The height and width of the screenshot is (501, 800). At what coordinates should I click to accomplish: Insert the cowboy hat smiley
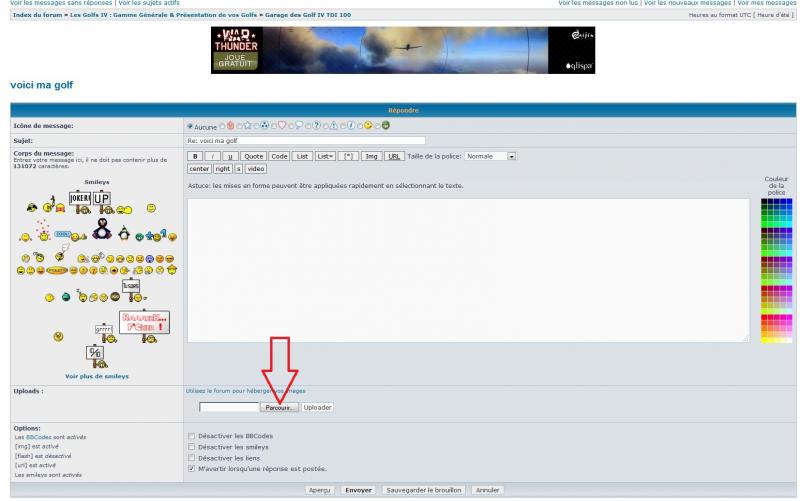[x=172, y=269]
